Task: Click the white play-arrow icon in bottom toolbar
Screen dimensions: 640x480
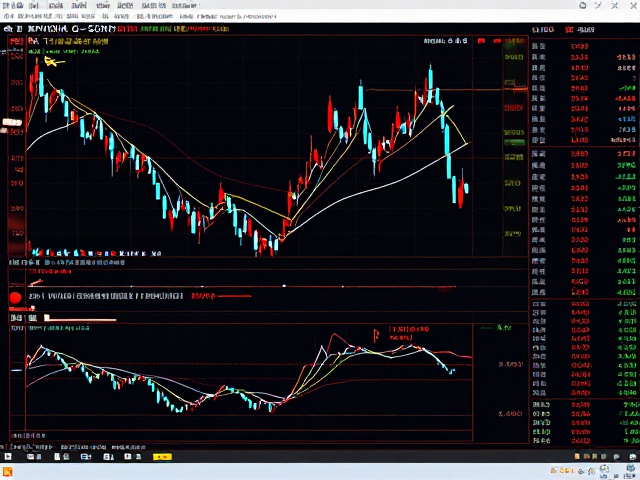Action: [8, 457]
